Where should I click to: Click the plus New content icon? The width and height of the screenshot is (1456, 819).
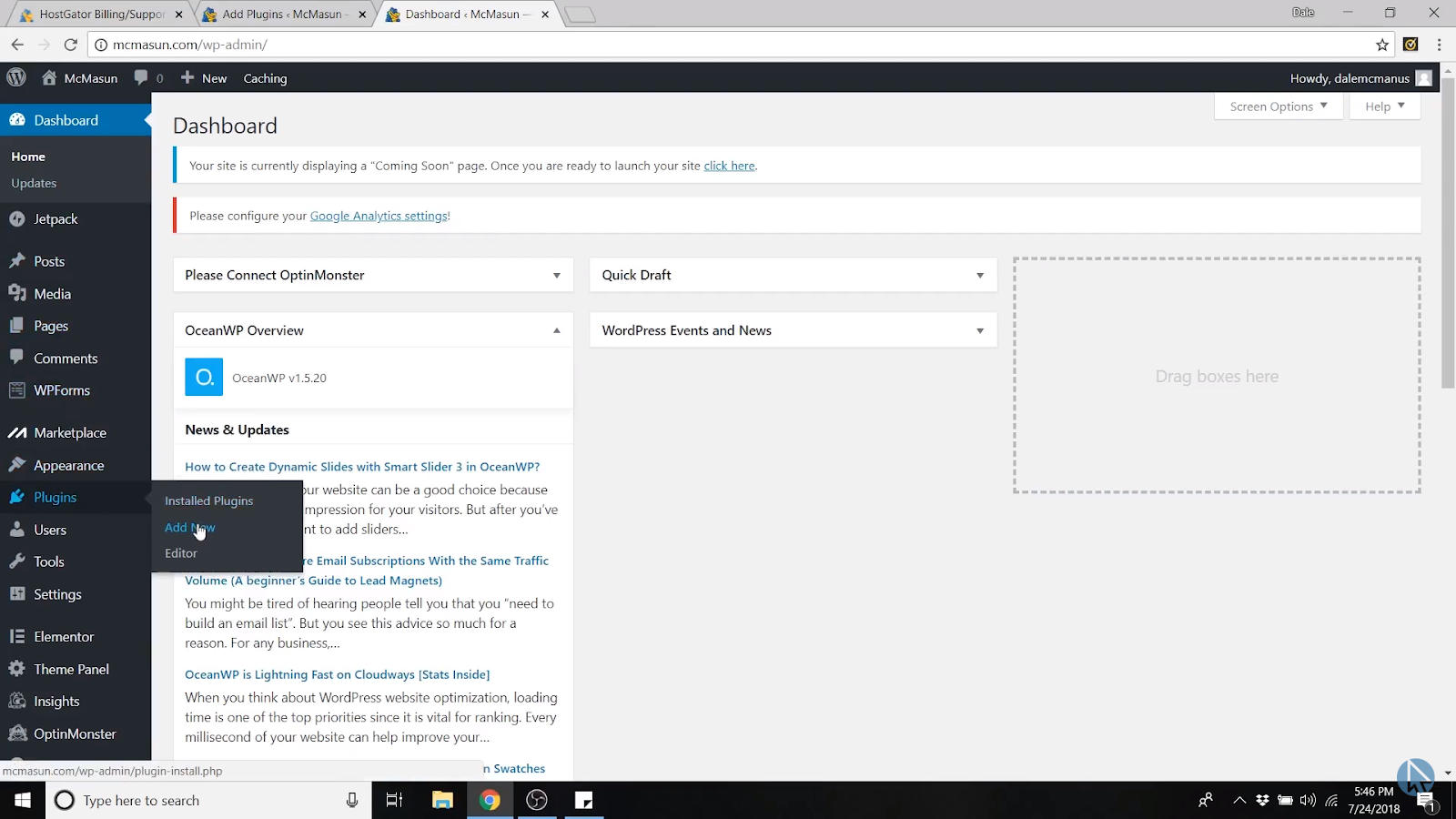click(x=187, y=78)
